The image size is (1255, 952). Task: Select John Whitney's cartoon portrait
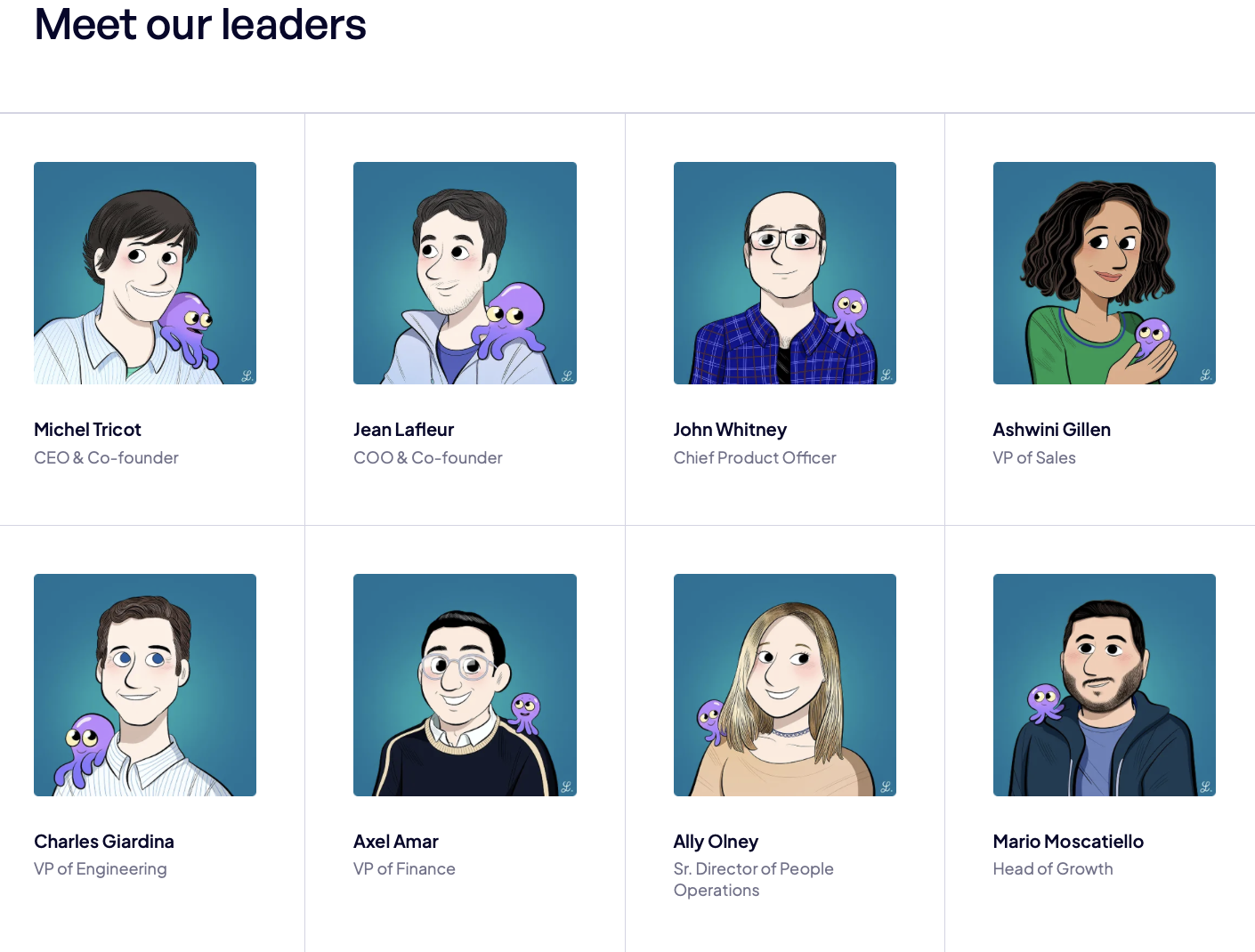pyautogui.click(x=785, y=273)
